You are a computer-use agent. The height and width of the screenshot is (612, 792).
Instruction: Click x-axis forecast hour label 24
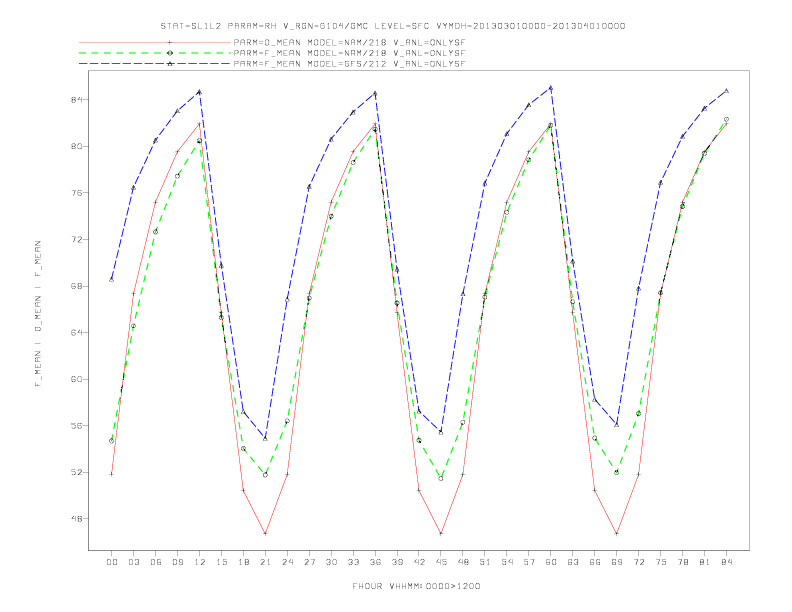[x=287, y=562]
